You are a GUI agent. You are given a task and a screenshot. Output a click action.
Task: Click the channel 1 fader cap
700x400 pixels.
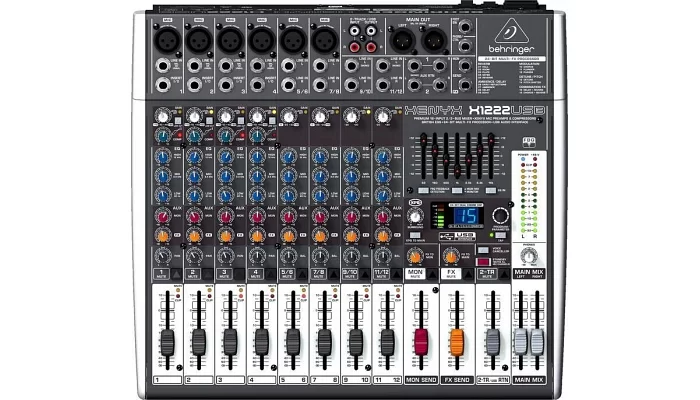(x=167, y=342)
